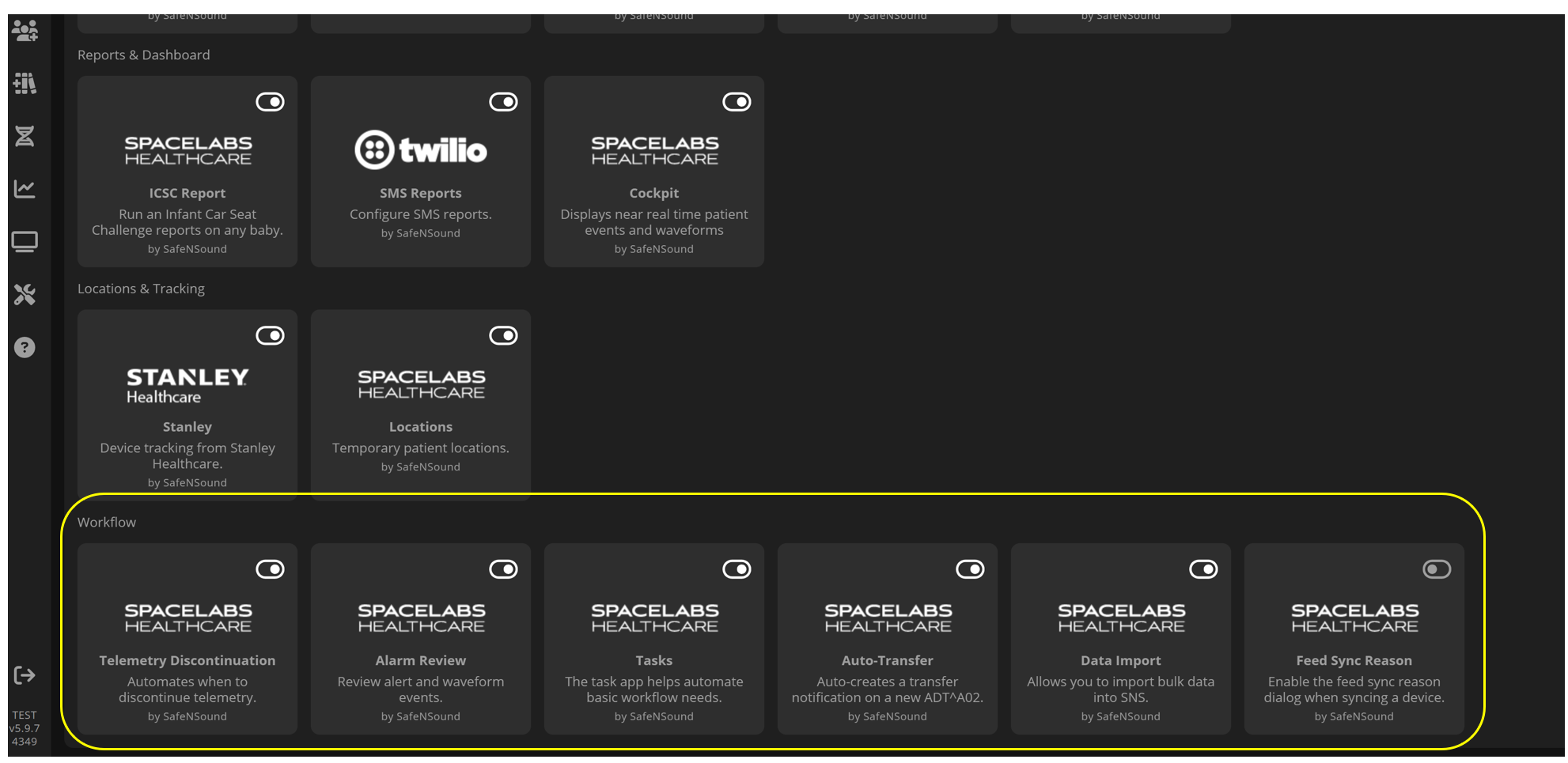Viewport: 1568px width, 763px height.
Task: Open the patients group icon in the sidebar
Action: 25,31
